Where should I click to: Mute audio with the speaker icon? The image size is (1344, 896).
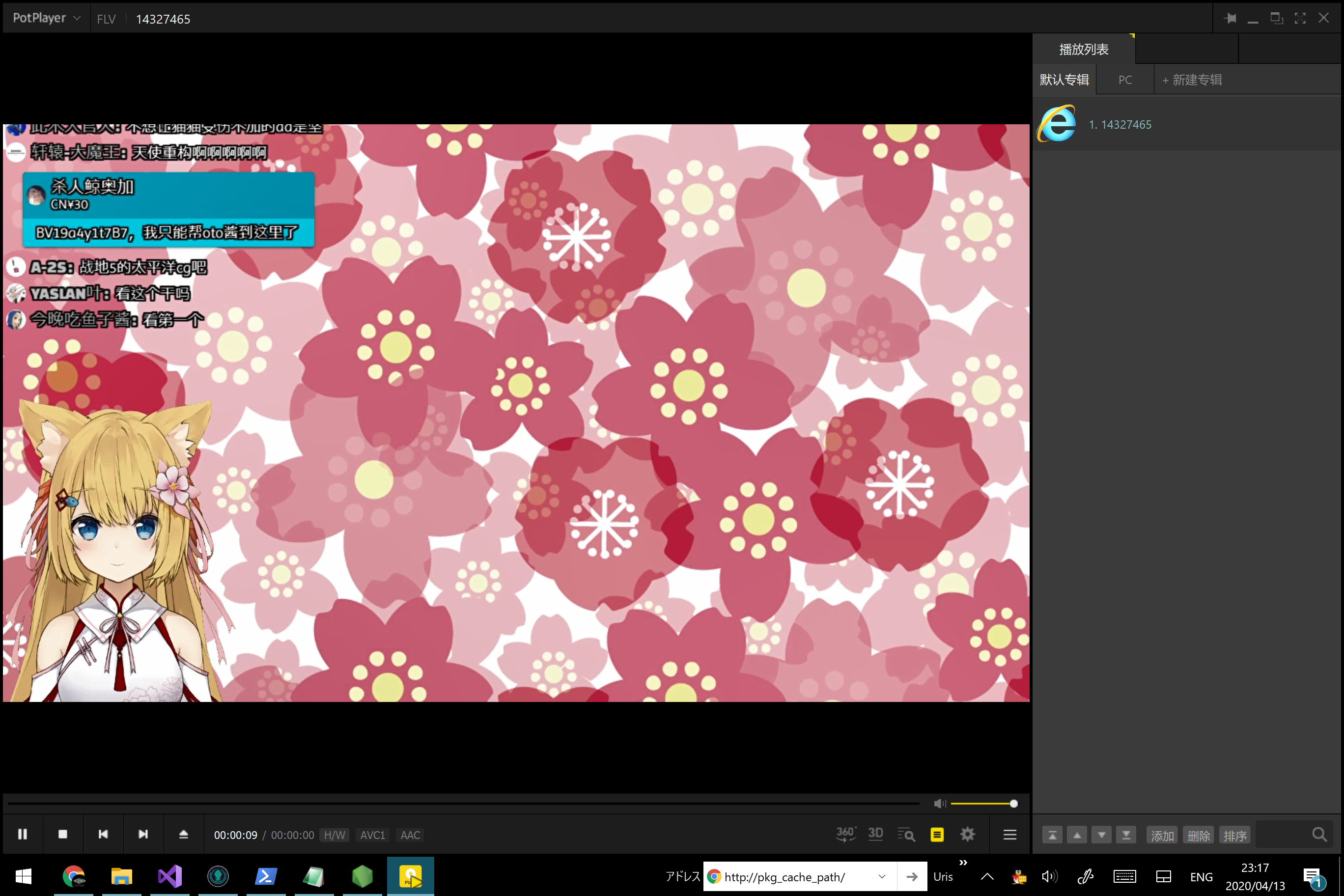pyautogui.click(x=939, y=804)
